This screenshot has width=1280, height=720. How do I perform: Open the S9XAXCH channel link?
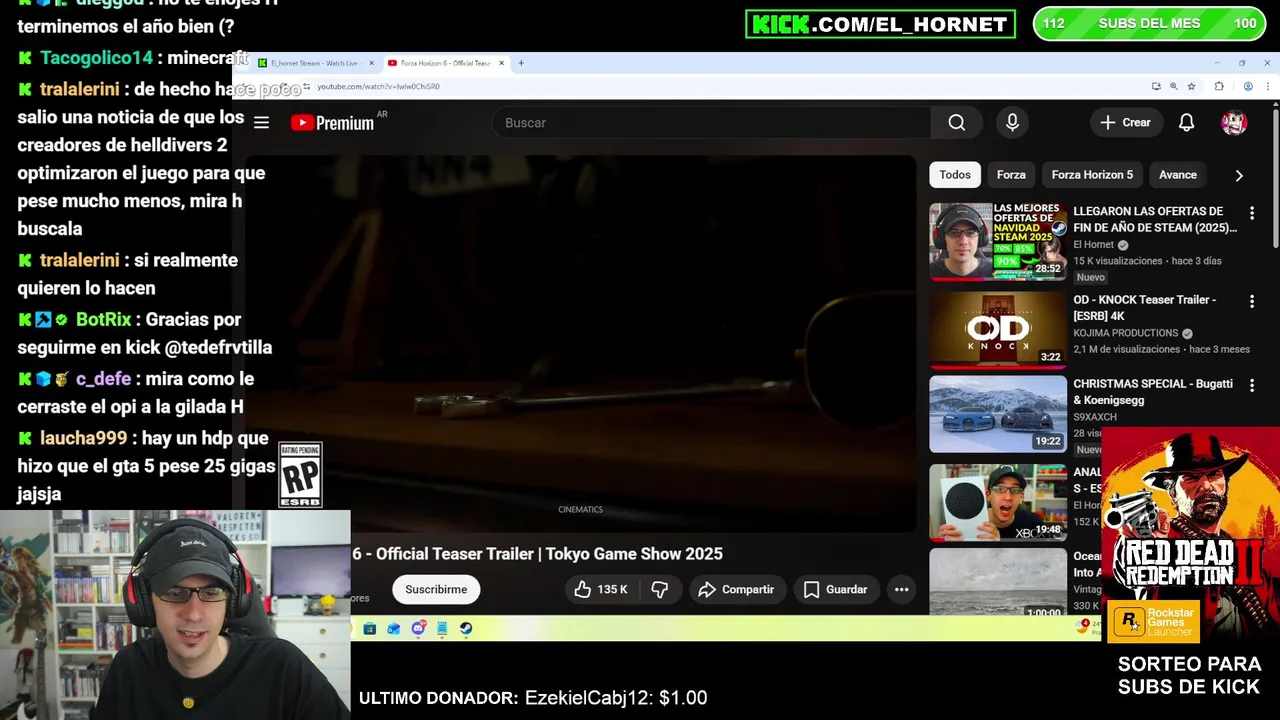(1097, 416)
